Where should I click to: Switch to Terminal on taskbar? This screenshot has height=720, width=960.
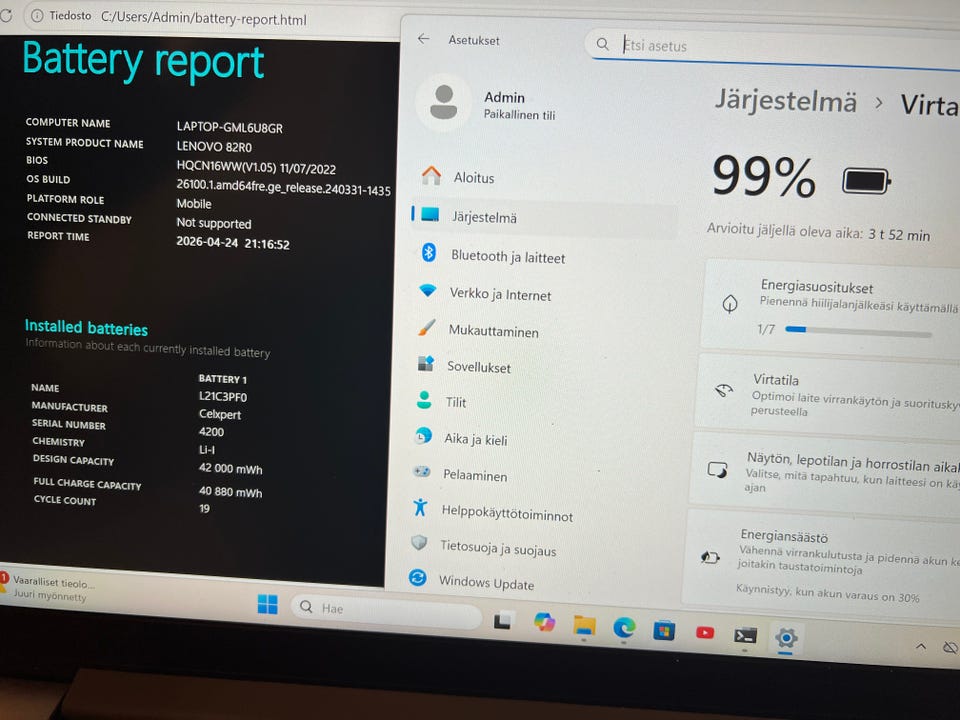coord(745,636)
